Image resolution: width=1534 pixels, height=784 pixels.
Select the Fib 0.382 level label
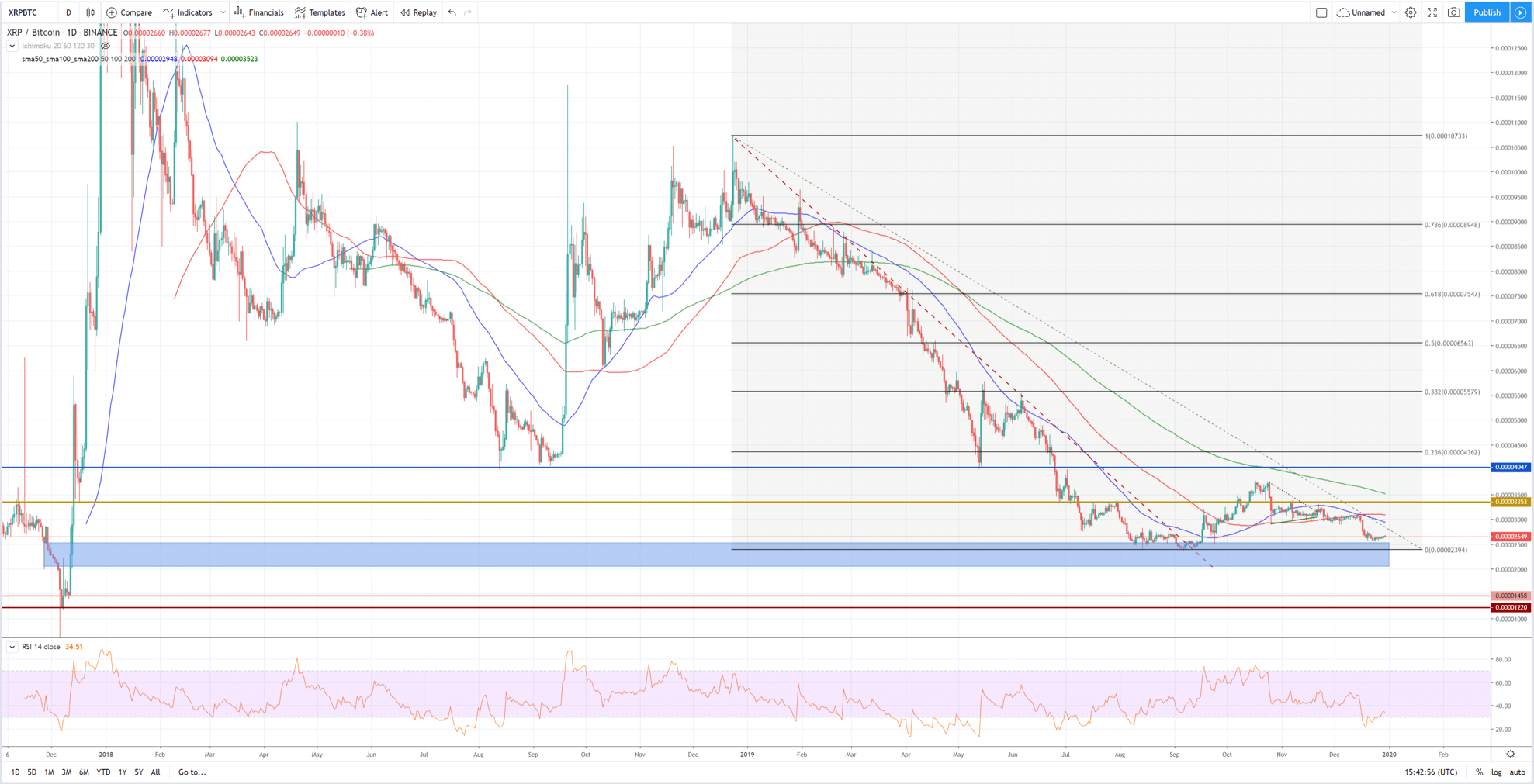(x=1452, y=392)
